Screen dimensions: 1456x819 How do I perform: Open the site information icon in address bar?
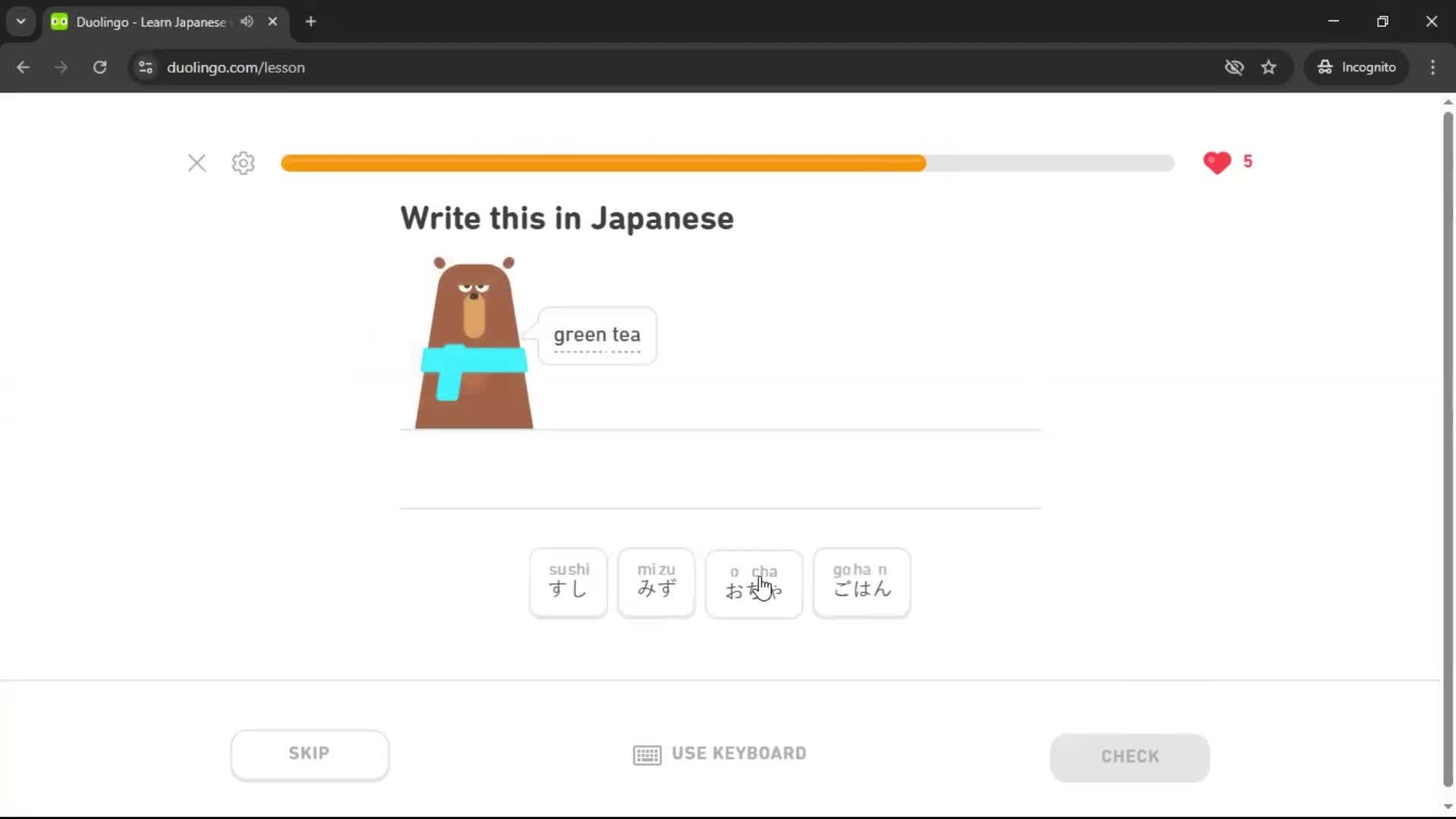point(145,67)
